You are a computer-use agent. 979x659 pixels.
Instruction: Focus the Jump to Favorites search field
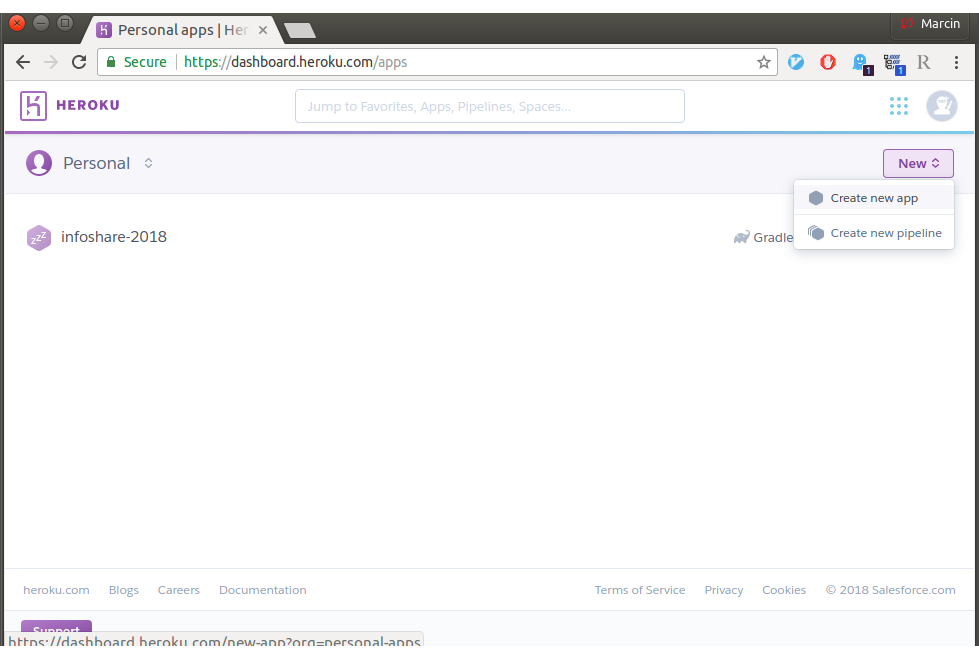click(490, 106)
